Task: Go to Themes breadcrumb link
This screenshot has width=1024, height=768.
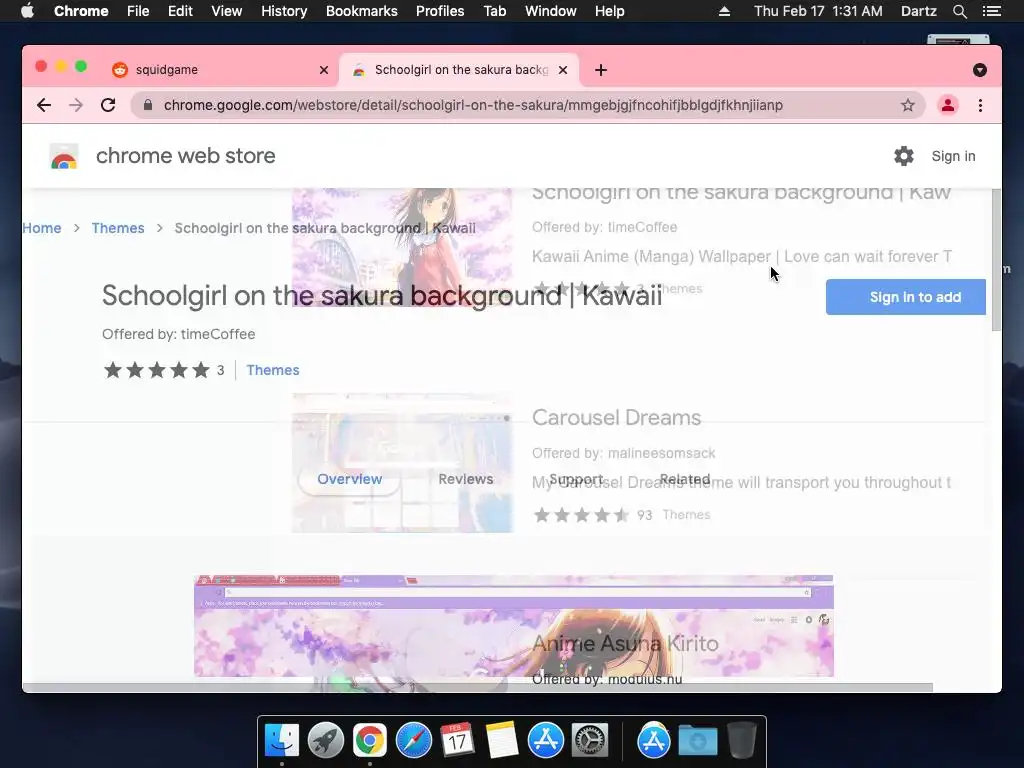Action: point(118,228)
